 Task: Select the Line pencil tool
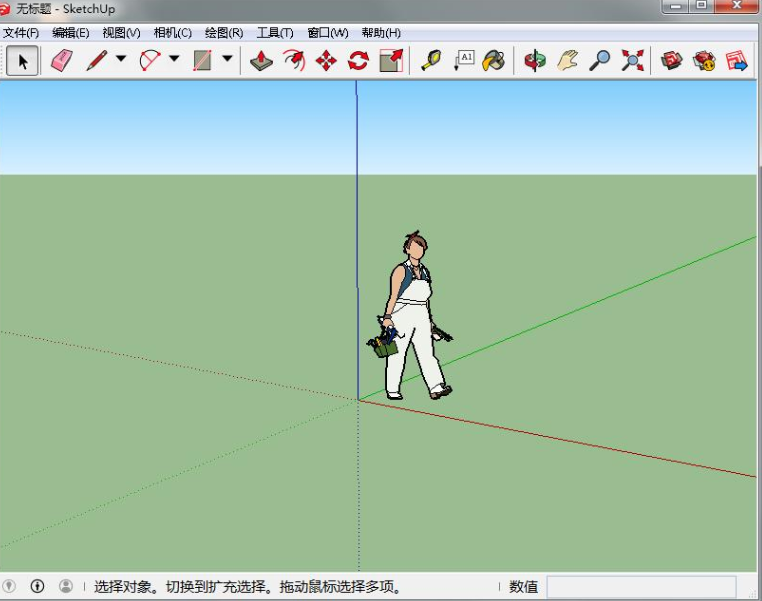click(x=97, y=61)
